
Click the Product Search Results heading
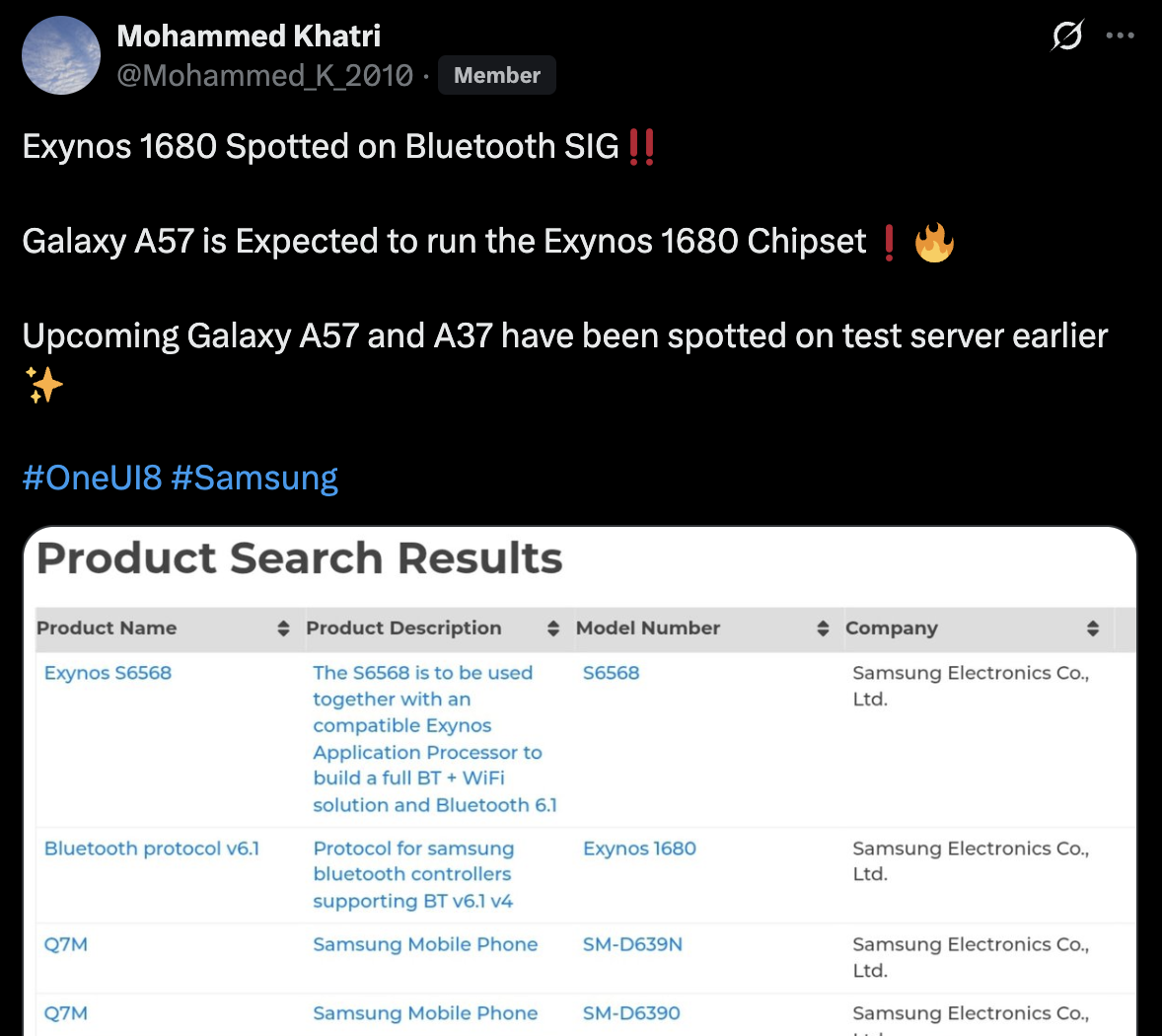coord(299,558)
